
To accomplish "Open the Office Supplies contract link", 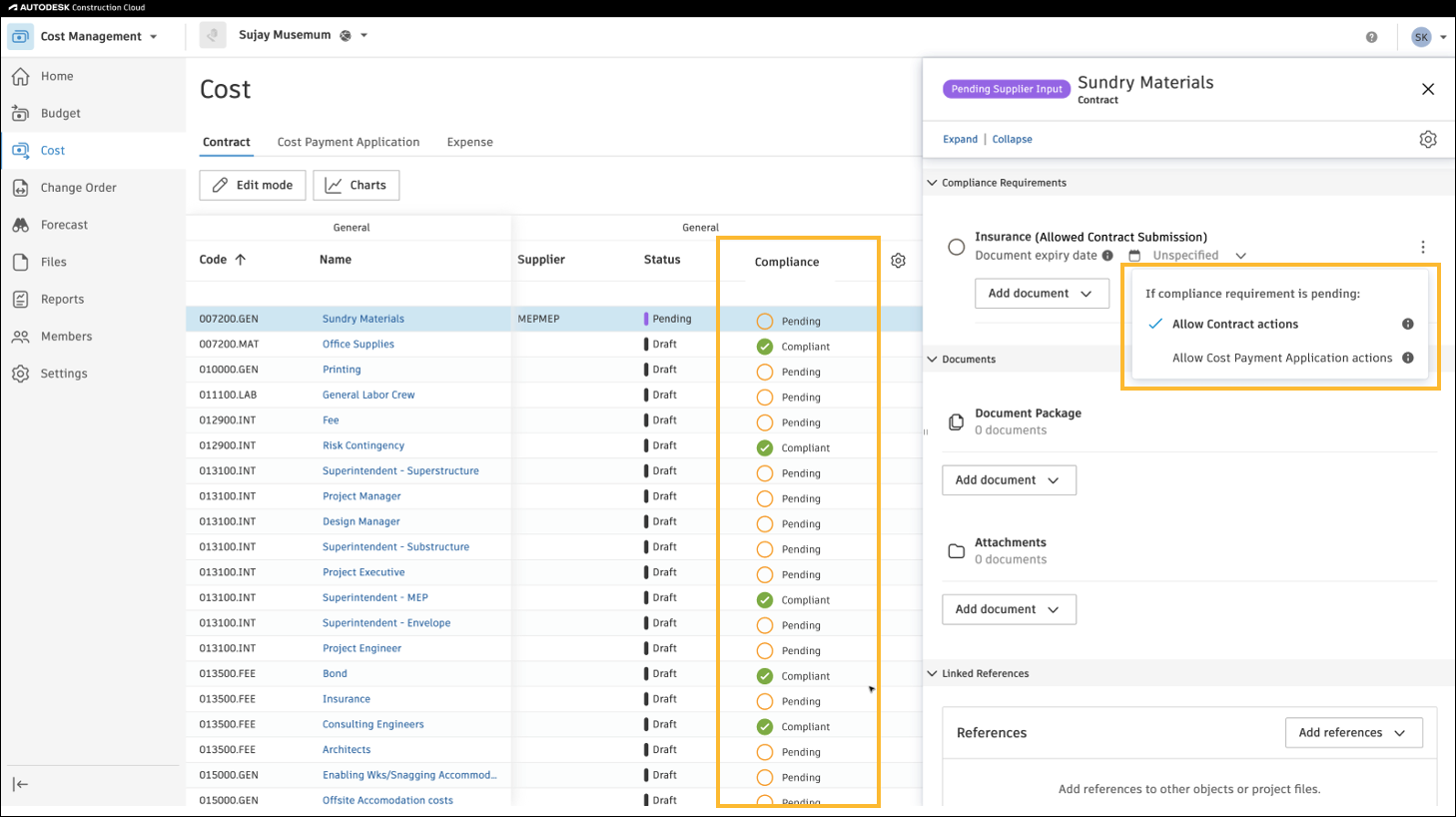I will pyautogui.click(x=358, y=345).
